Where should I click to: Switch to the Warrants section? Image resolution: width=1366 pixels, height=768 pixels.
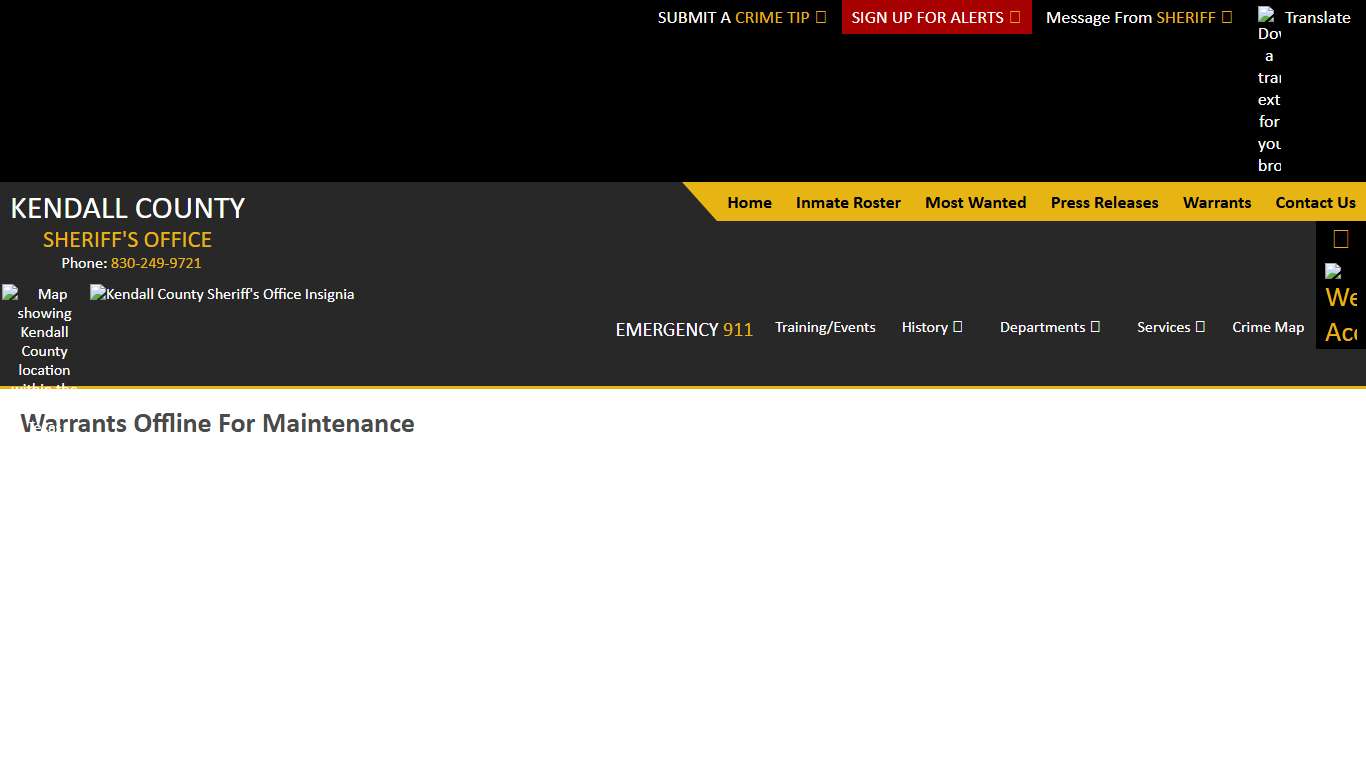click(1216, 203)
